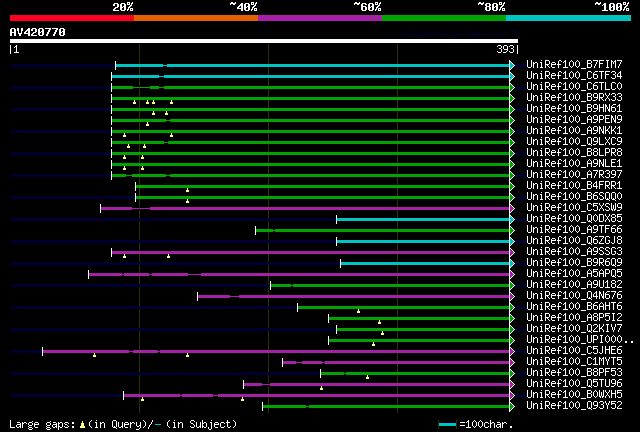Image resolution: width=640 pixels, height=432 pixels.
Task: Click the cyan ~100% identity color bar
Action: pyautogui.click(x=568, y=18)
